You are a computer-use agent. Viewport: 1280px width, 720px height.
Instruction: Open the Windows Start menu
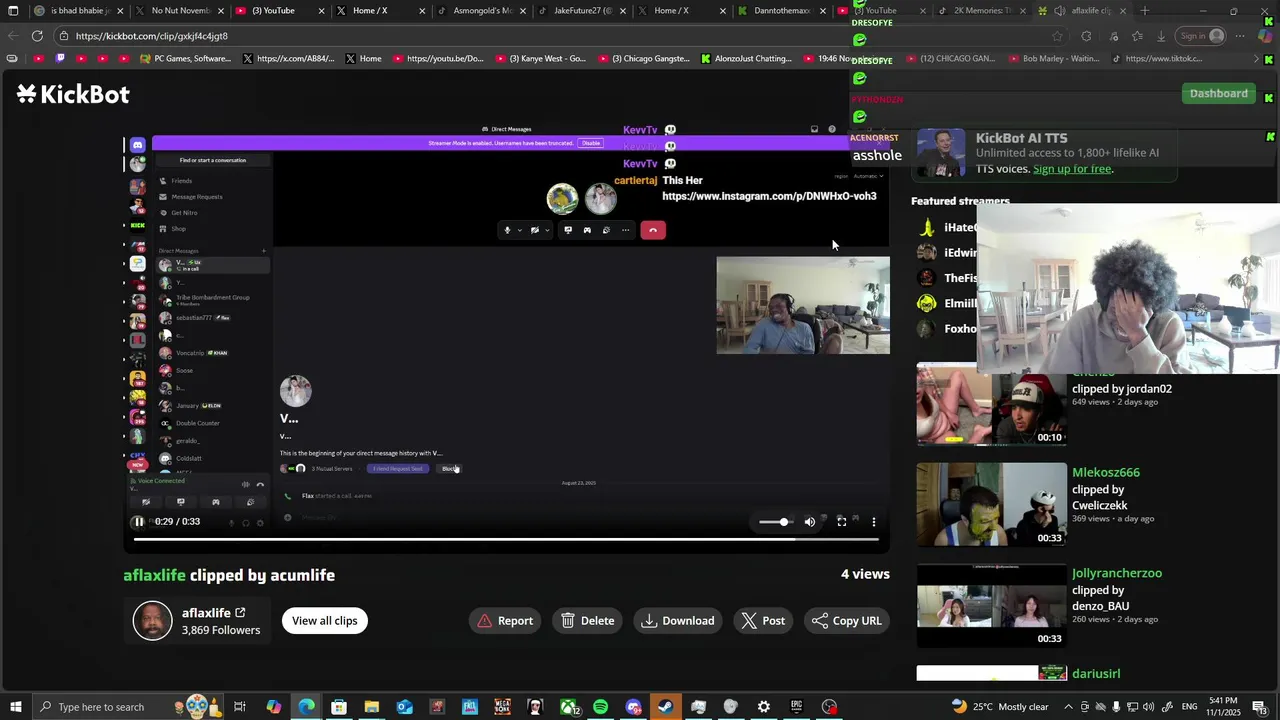tap(15, 707)
